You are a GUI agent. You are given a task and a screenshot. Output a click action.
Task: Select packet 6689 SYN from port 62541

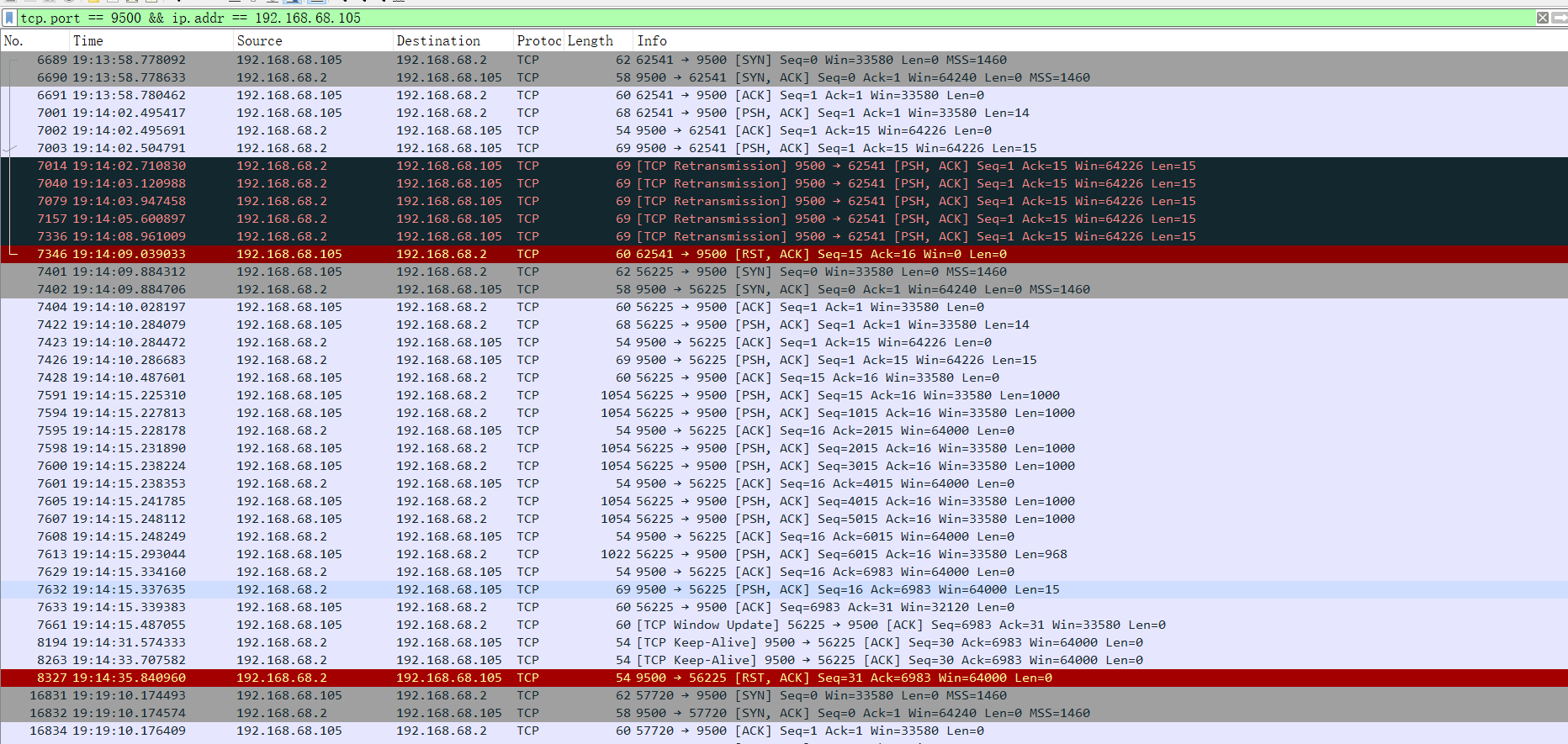pyautogui.click(x=784, y=60)
